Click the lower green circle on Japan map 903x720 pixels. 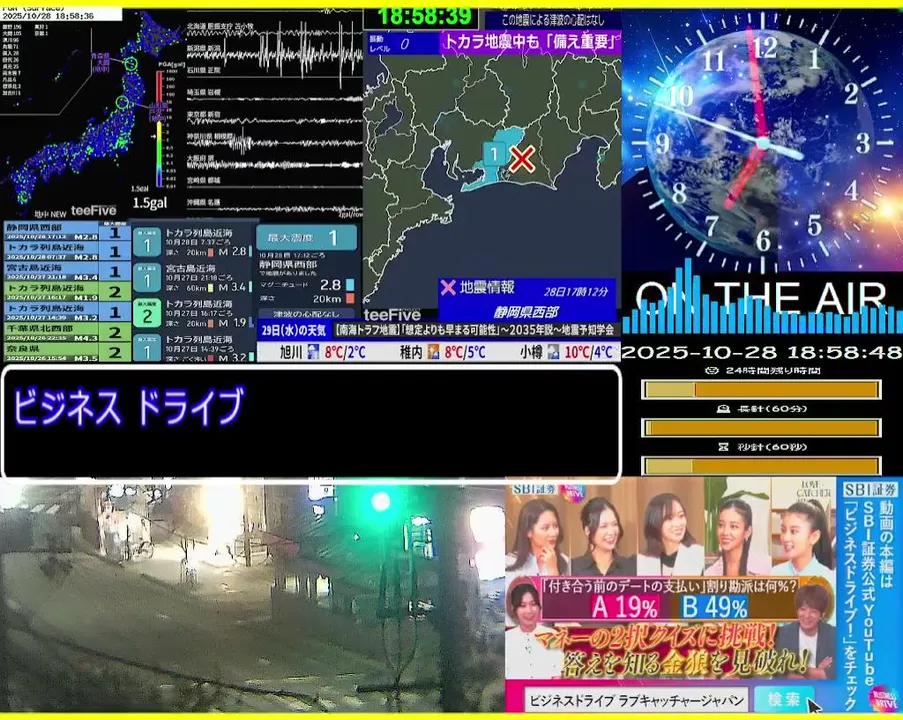122,103
